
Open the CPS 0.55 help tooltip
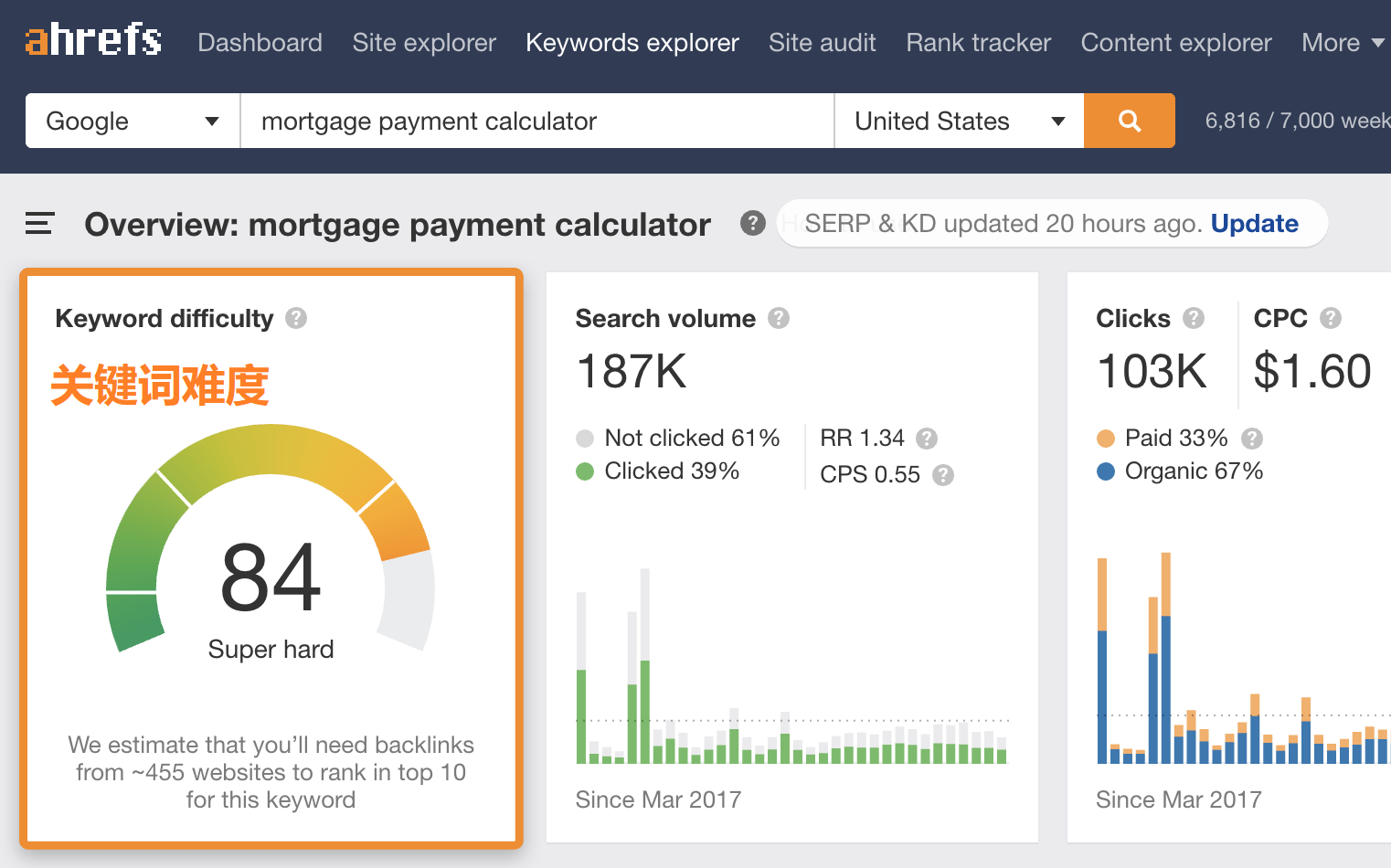942,475
